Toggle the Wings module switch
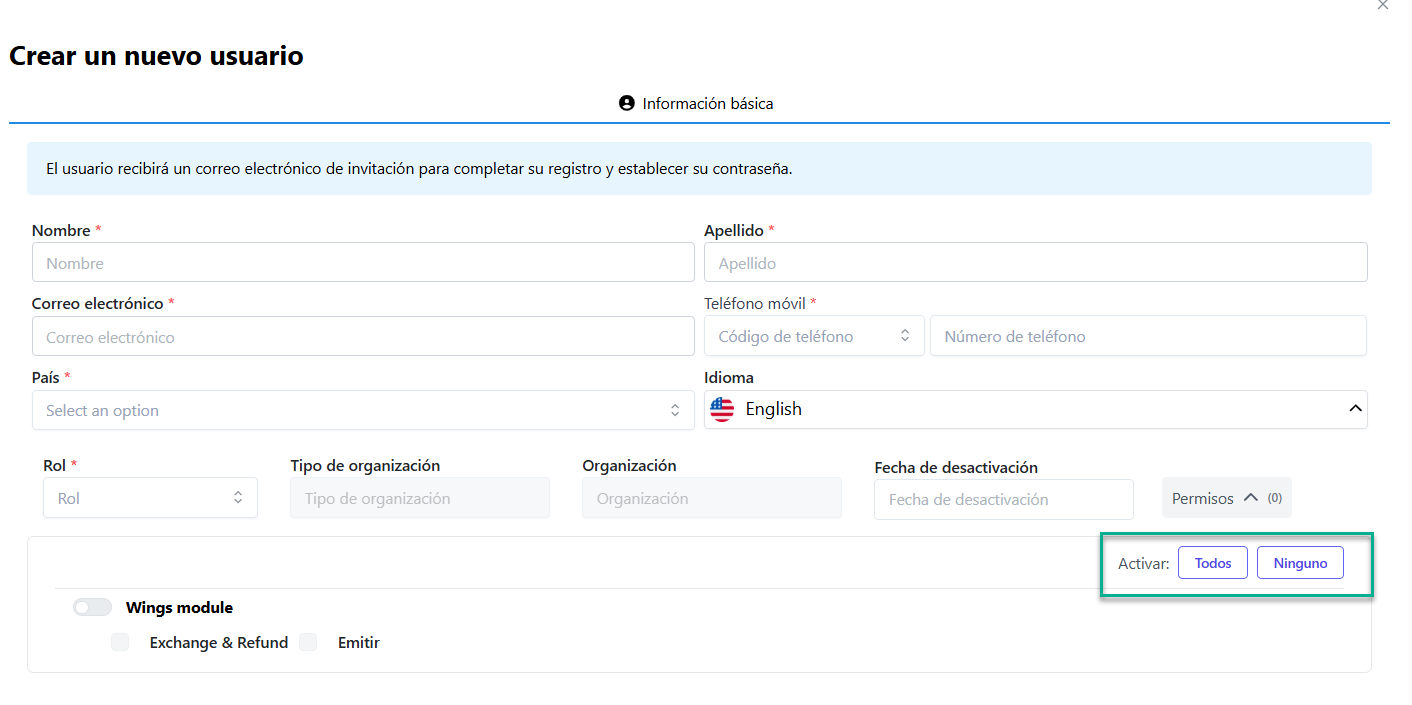Viewport: 1412px width, 705px height. [x=92, y=607]
